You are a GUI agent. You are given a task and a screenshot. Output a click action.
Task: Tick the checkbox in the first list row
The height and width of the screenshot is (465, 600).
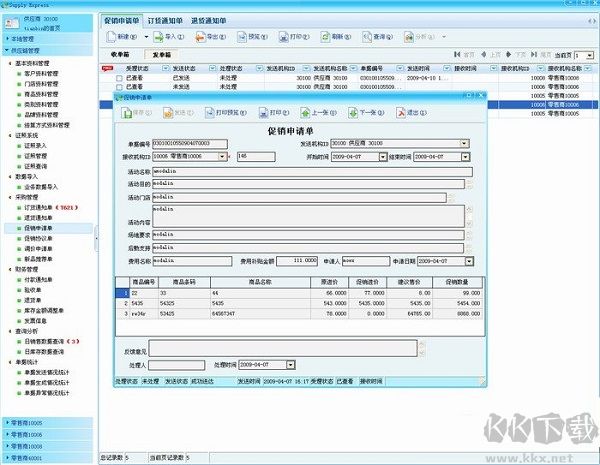pos(119,77)
